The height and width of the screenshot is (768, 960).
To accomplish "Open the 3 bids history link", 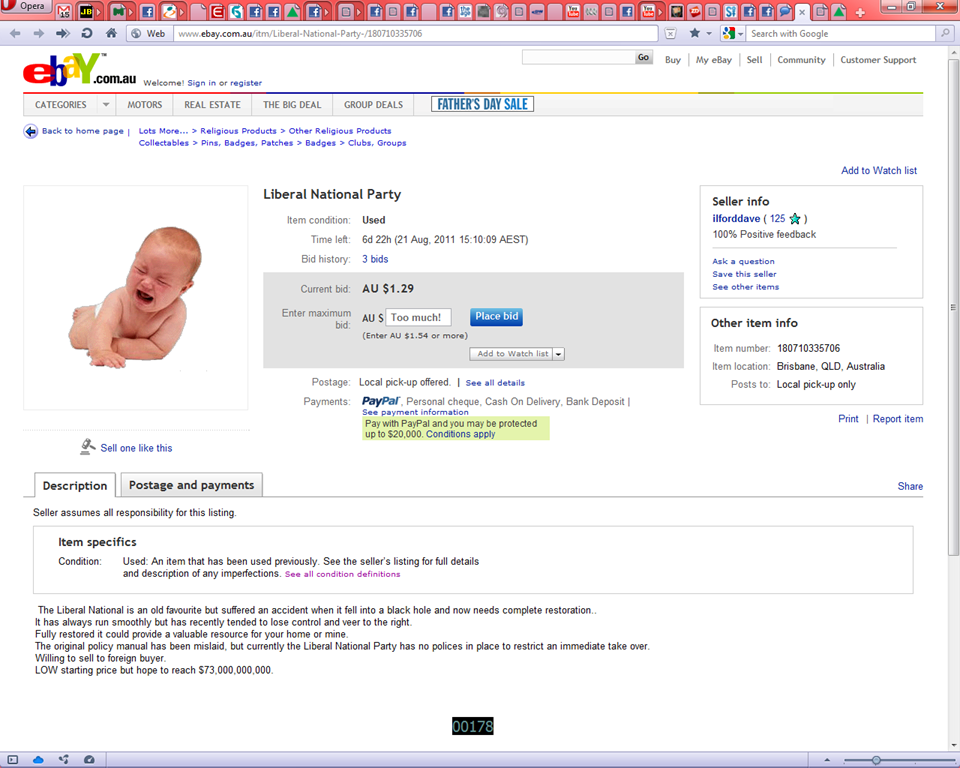I will pyautogui.click(x=375, y=259).
